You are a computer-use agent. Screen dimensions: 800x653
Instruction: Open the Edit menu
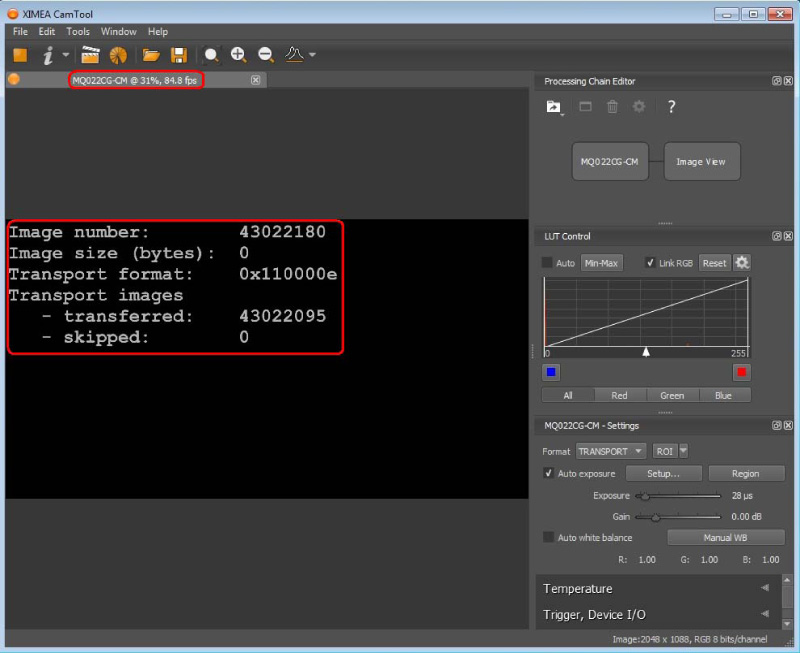[46, 32]
